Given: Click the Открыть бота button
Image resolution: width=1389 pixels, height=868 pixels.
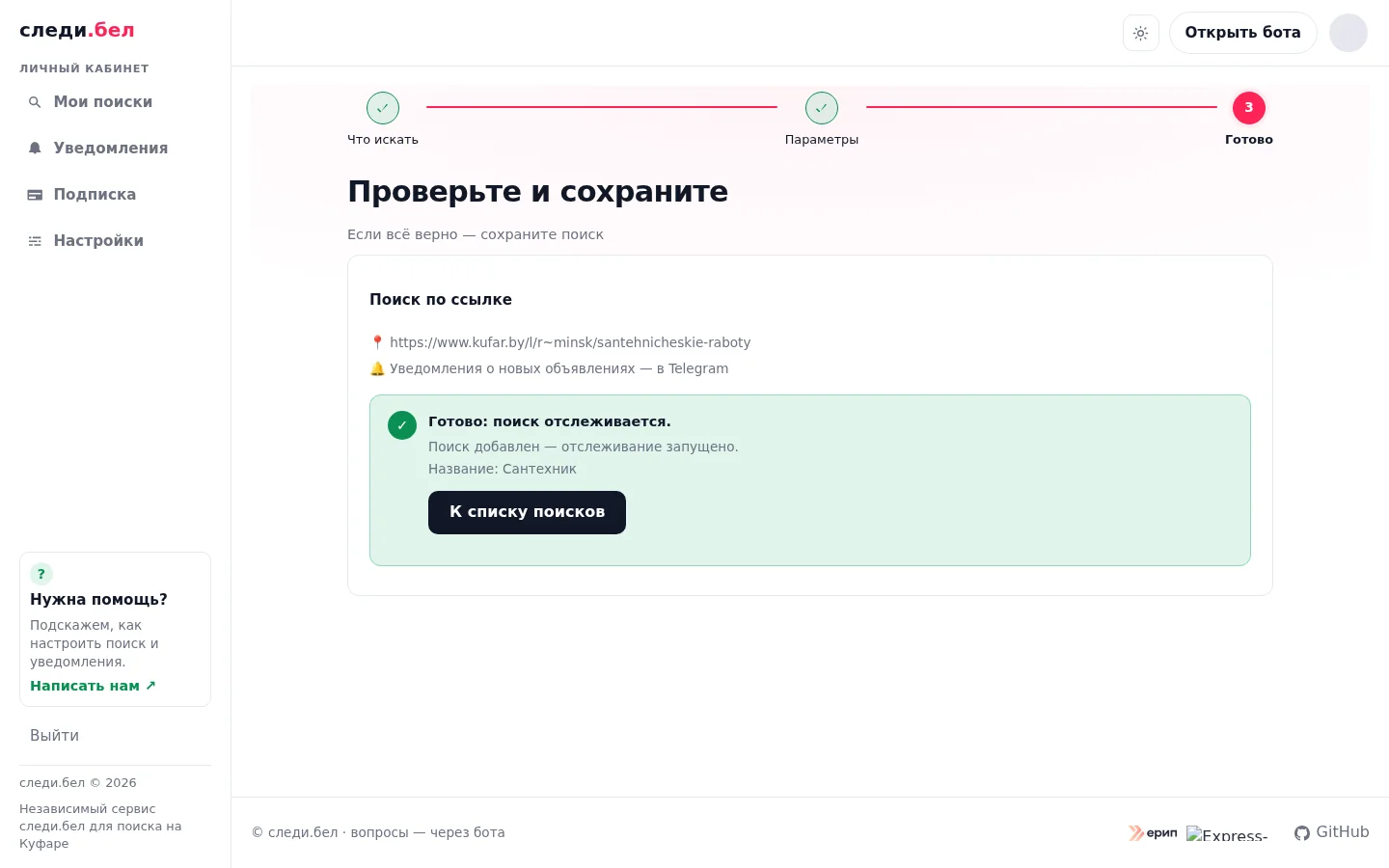Looking at the screenshot, I should [1242, 33].
